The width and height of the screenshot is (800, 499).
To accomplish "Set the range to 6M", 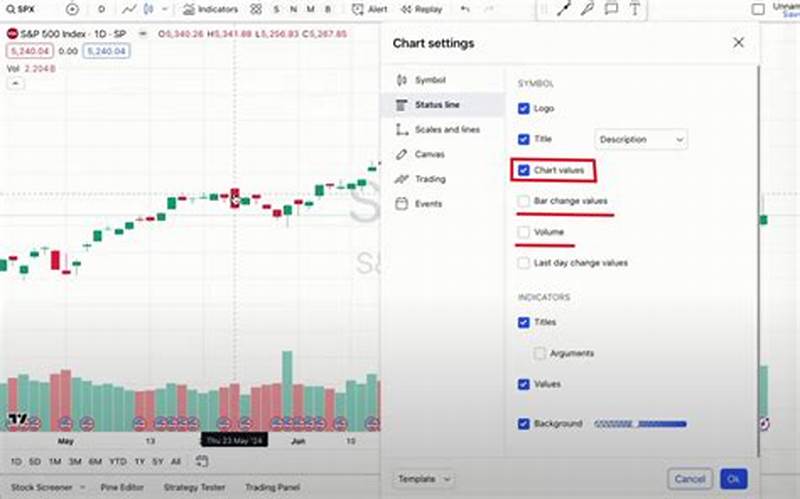I will click(x=95, y=461).
